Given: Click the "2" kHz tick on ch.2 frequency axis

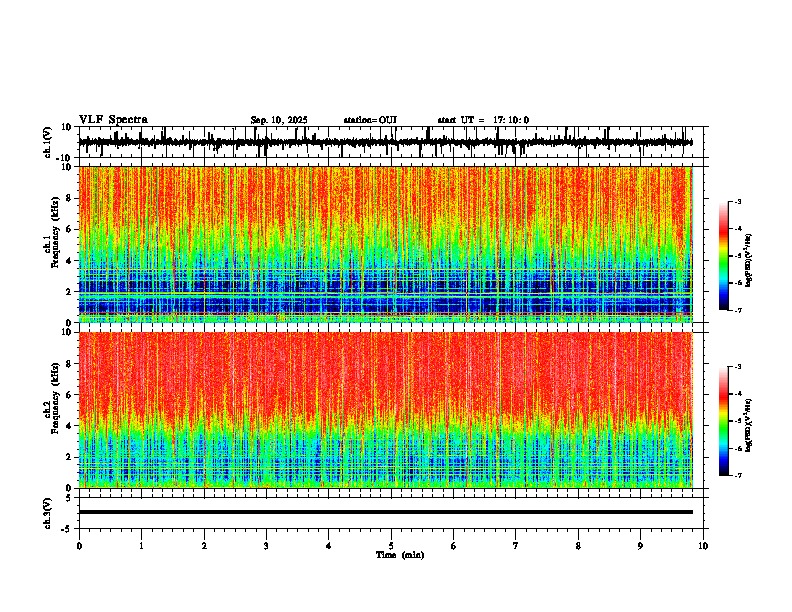Looking at the screenshot, I should 70,457.
